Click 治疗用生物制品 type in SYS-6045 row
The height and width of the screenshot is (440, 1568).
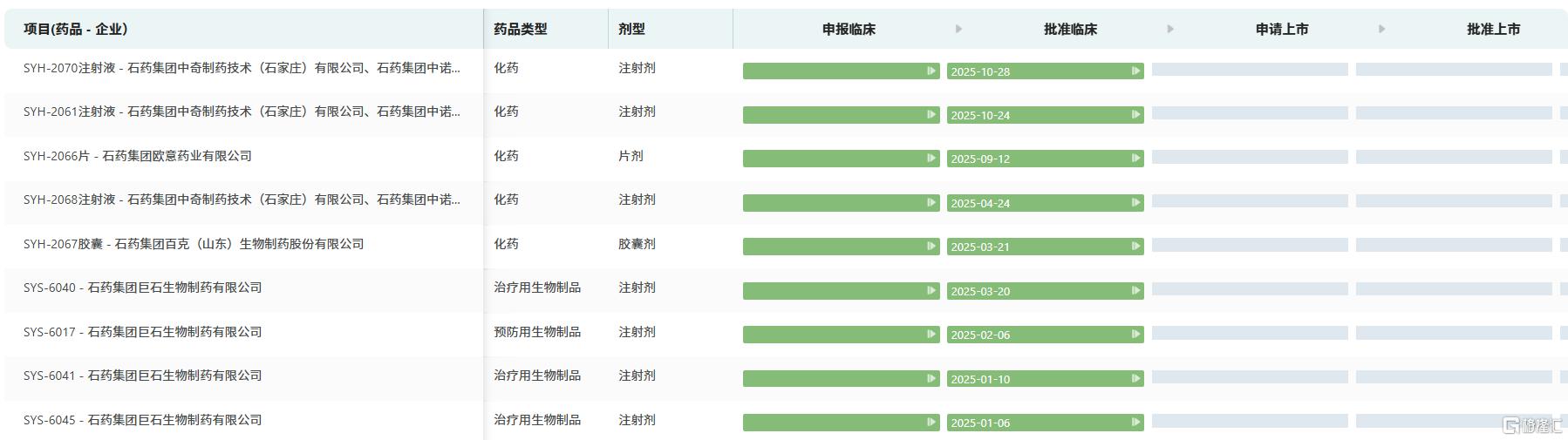(537, 420)
